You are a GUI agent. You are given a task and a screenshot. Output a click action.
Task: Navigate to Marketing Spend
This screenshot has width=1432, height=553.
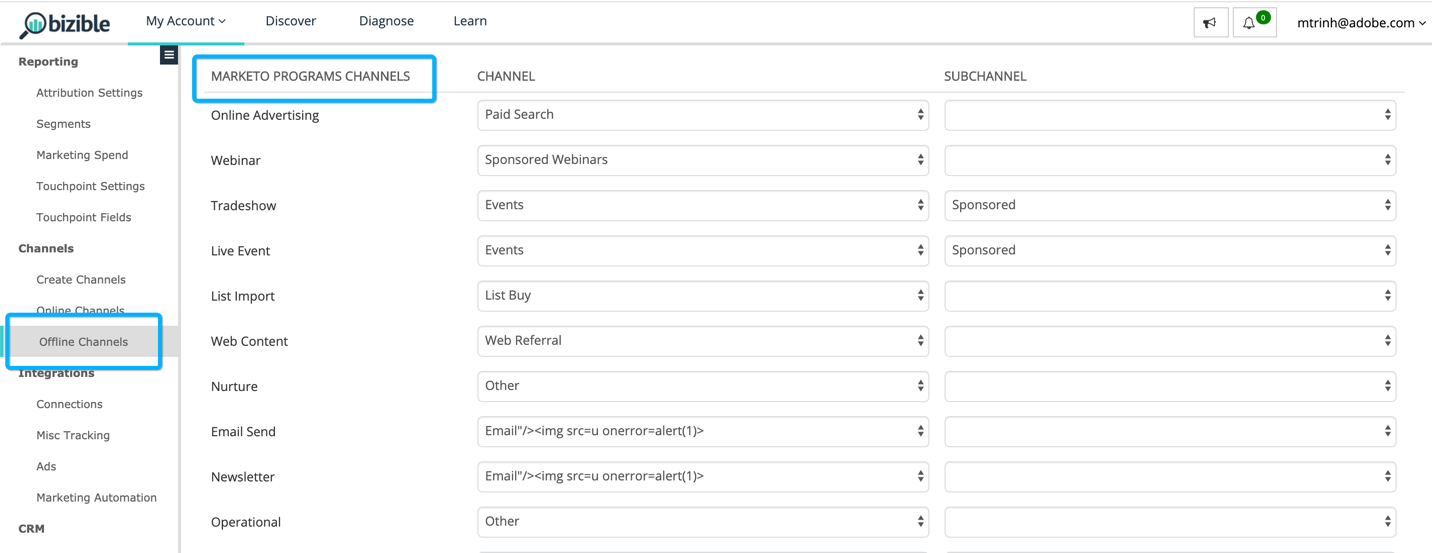pos(82,155)
